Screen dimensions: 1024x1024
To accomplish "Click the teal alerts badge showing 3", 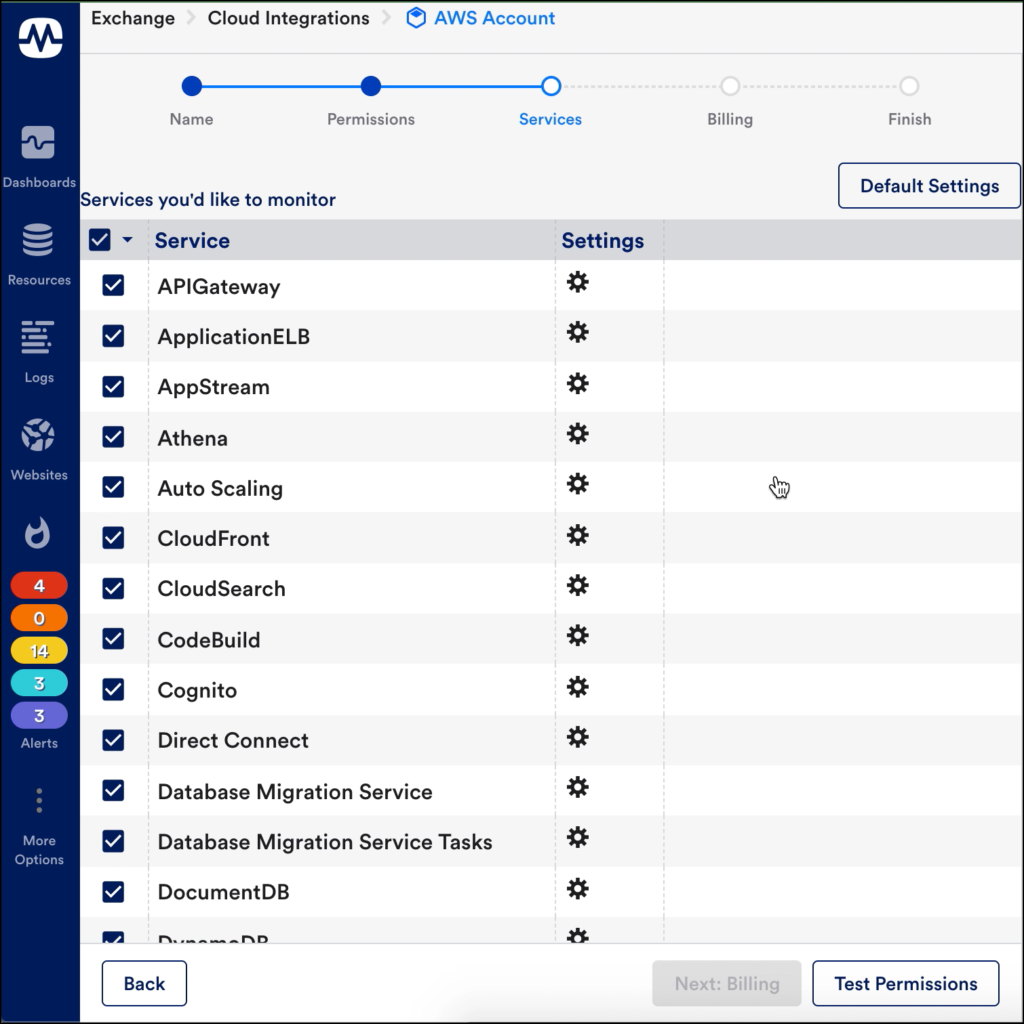I will click(39, 683).
